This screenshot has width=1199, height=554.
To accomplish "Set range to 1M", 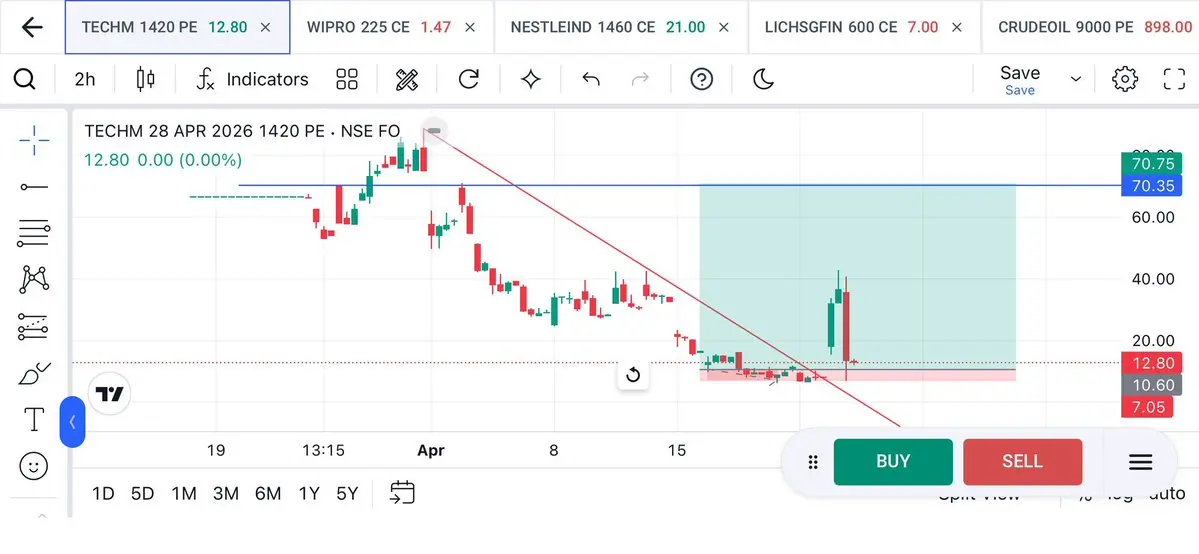I will tap(184, 494).
